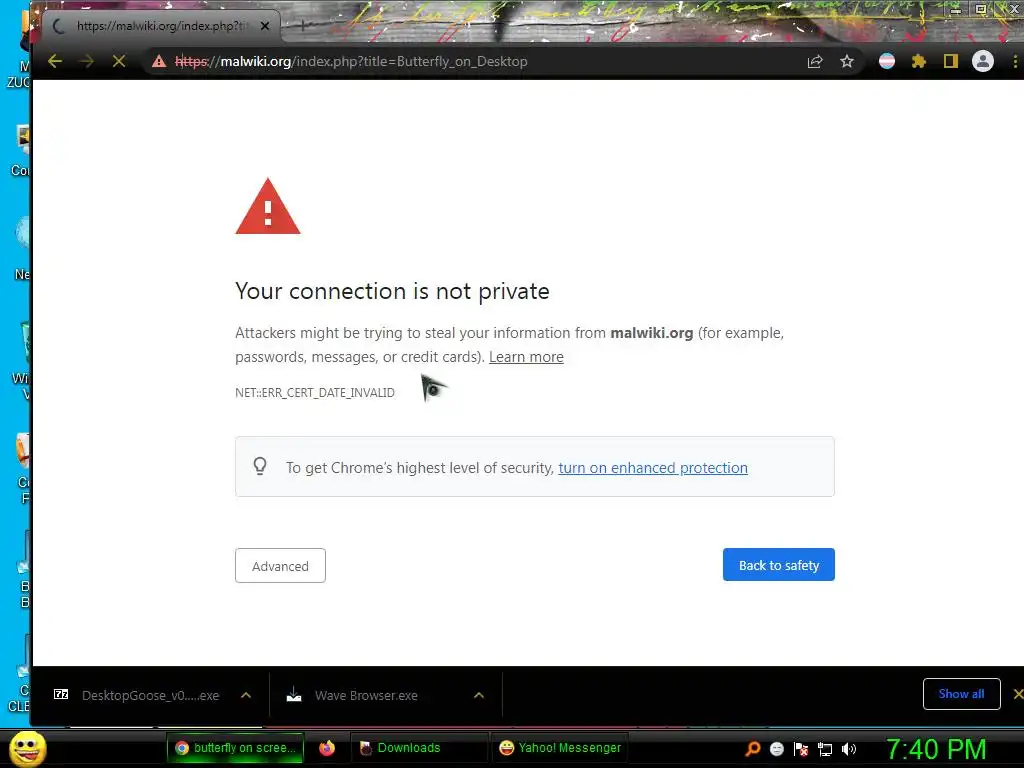Screen dimensions: 1024x768
Task: Switch to the Chrome butterfly on screen taskbar item
Action: point(235,748)
